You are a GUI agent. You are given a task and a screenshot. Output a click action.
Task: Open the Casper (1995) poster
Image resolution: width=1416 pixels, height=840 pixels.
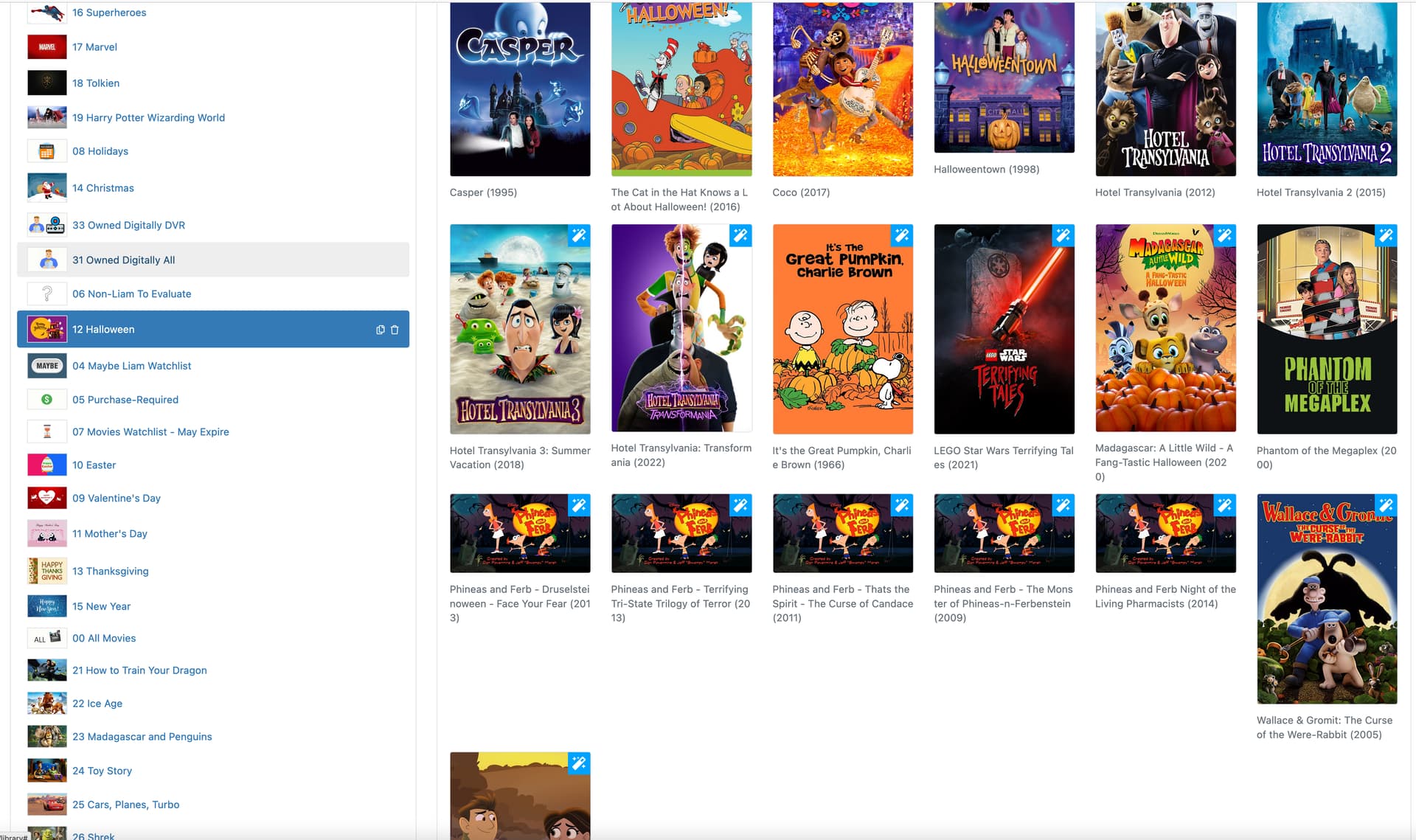(520, 88)
